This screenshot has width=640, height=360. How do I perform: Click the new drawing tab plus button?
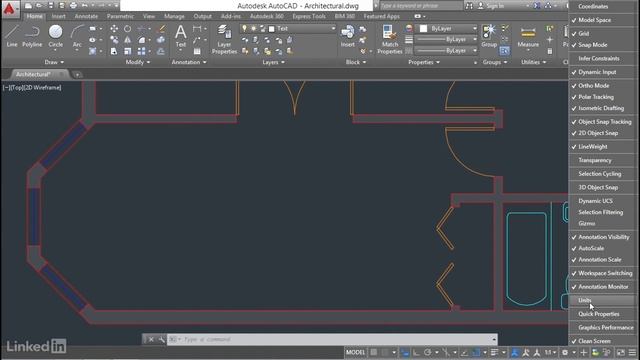tap(77, 75)
